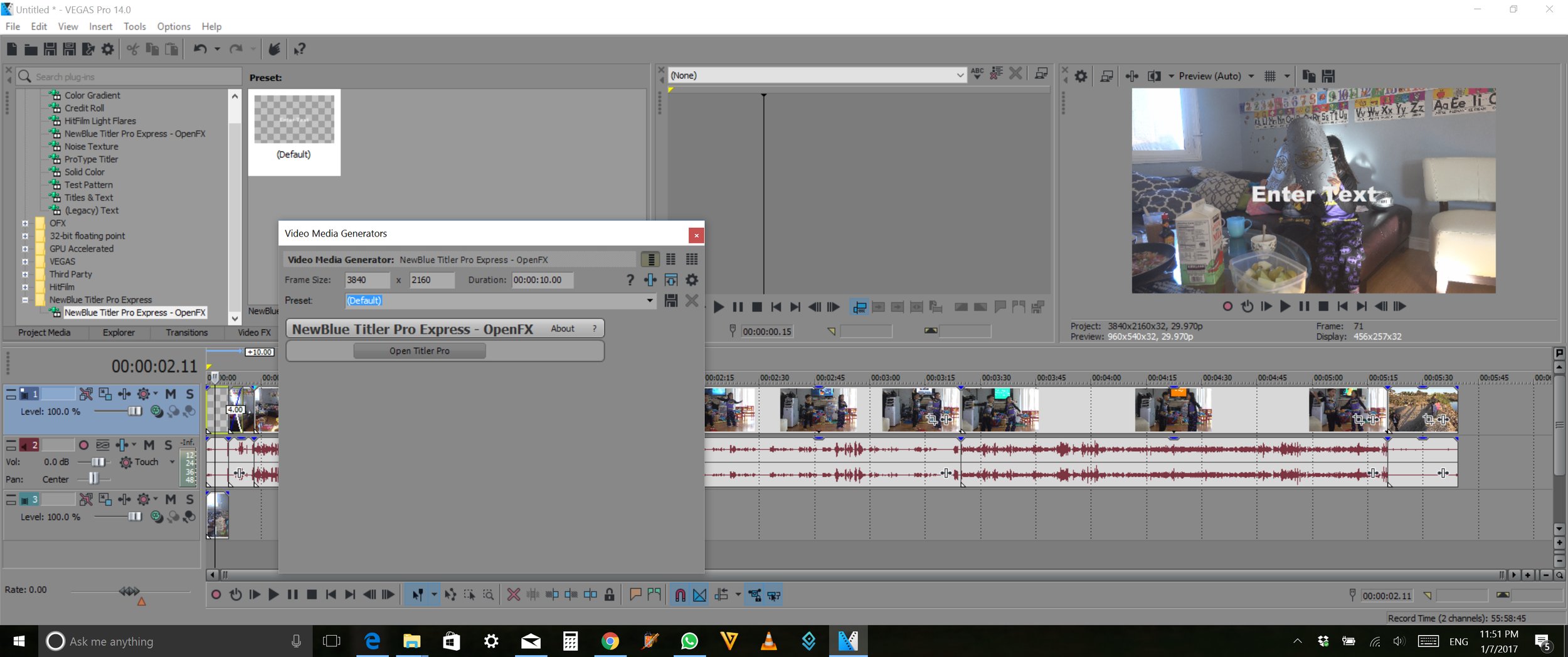Click the delete preset X icon

[692, 301]
